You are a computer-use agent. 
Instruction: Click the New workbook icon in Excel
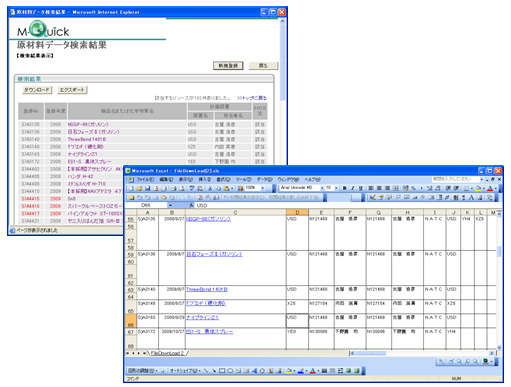131,188
